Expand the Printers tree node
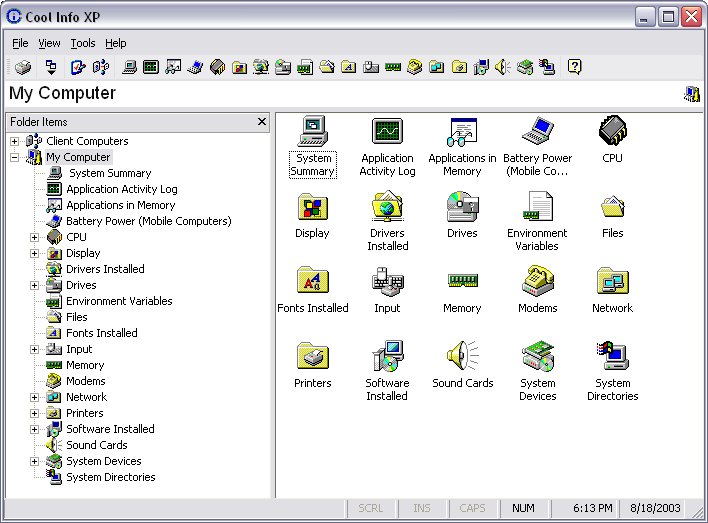Viewport: 708px width, 523px height. [x=34, y=413]
